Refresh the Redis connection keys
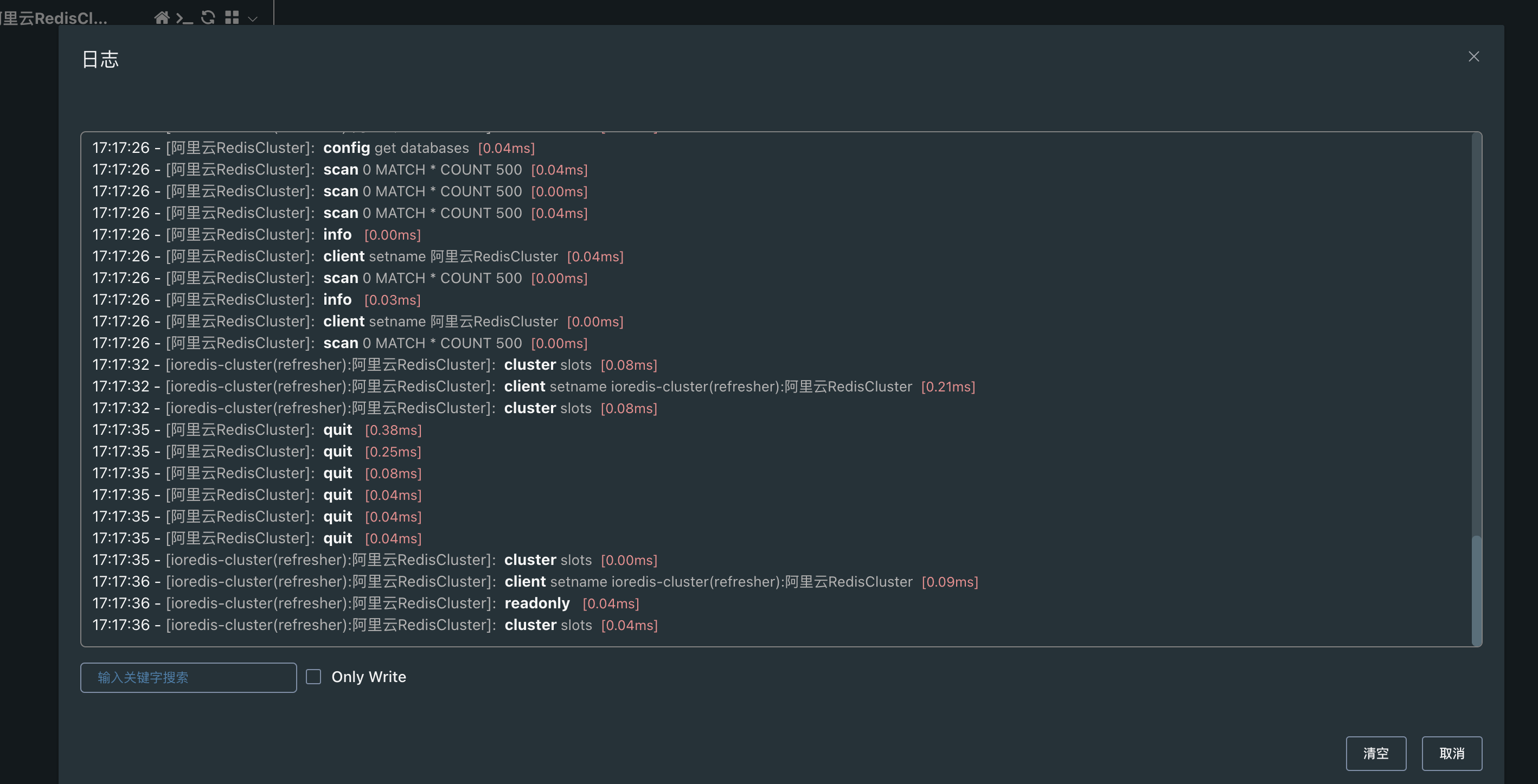This screenshot has width=1538, height=784. coord(207,18)
